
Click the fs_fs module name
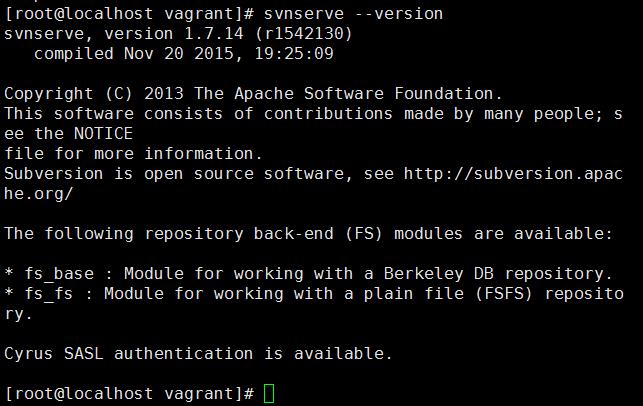(x=49, y=294)
